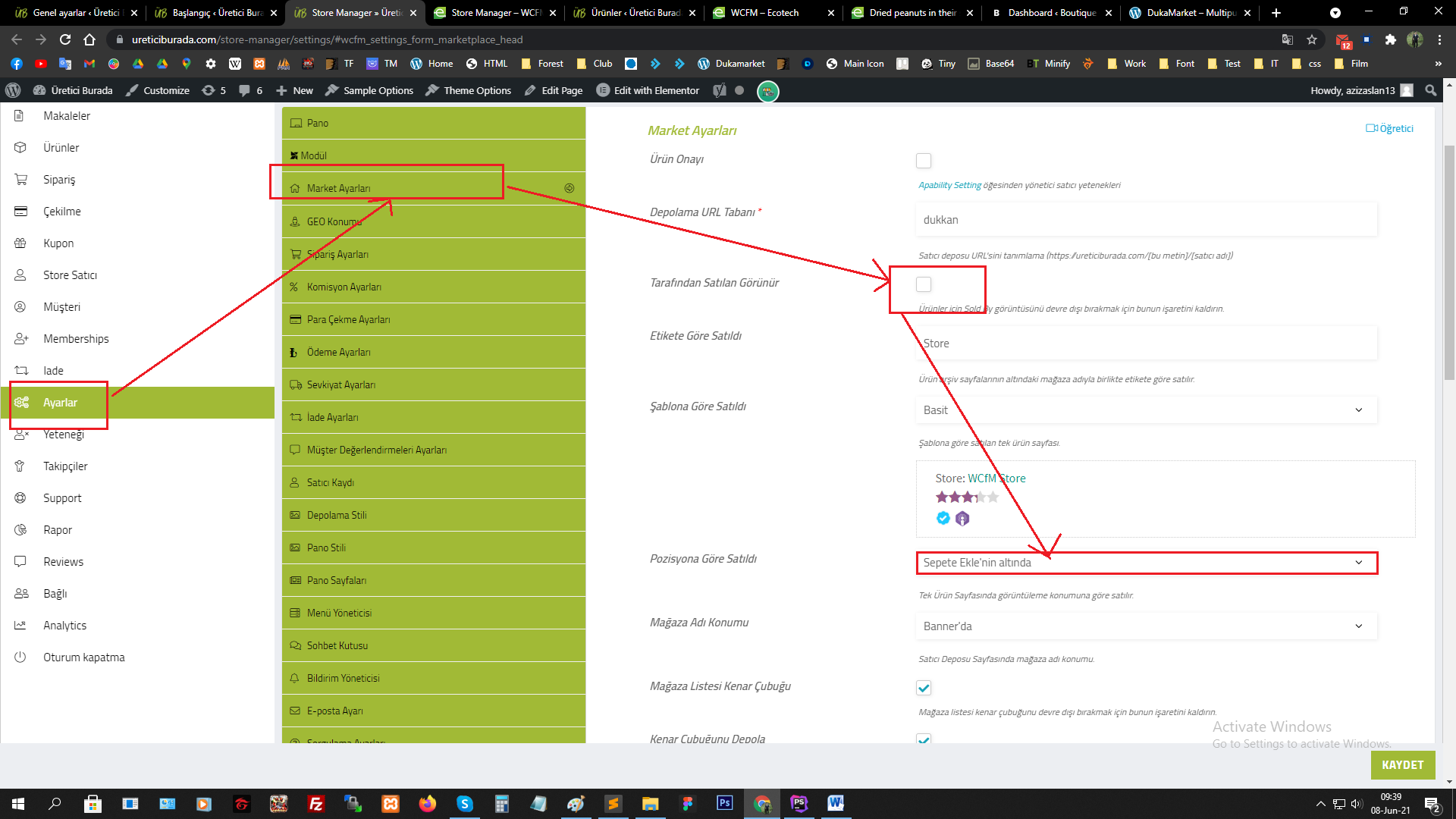The image size is (1456, 819).
Task: Click the İade arrows icon in sidebar
Action: click(x=21, y=371)
